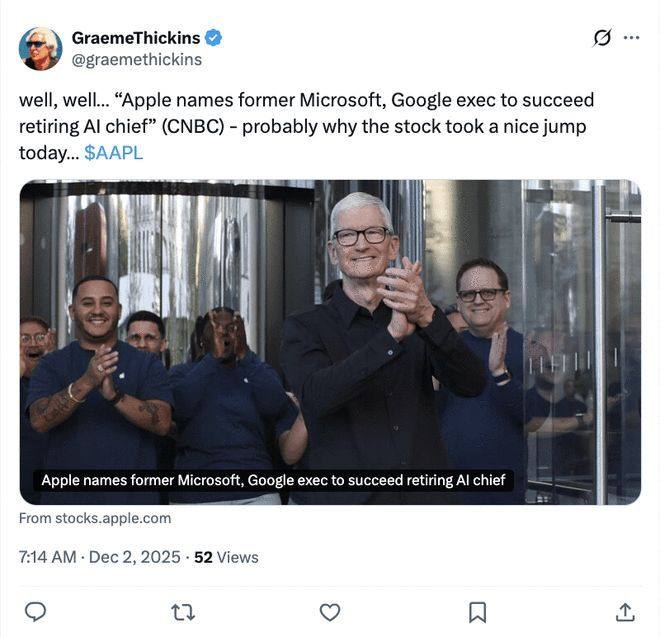Image resolution: width=660 pixels, height=637 pixels.
Task: Like the post with the heart icon
Action: coord(330,611)
